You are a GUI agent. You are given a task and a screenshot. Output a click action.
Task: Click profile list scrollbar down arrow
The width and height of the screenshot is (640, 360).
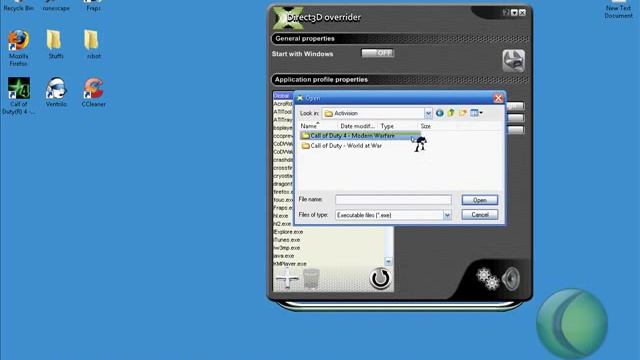[389, 262]
